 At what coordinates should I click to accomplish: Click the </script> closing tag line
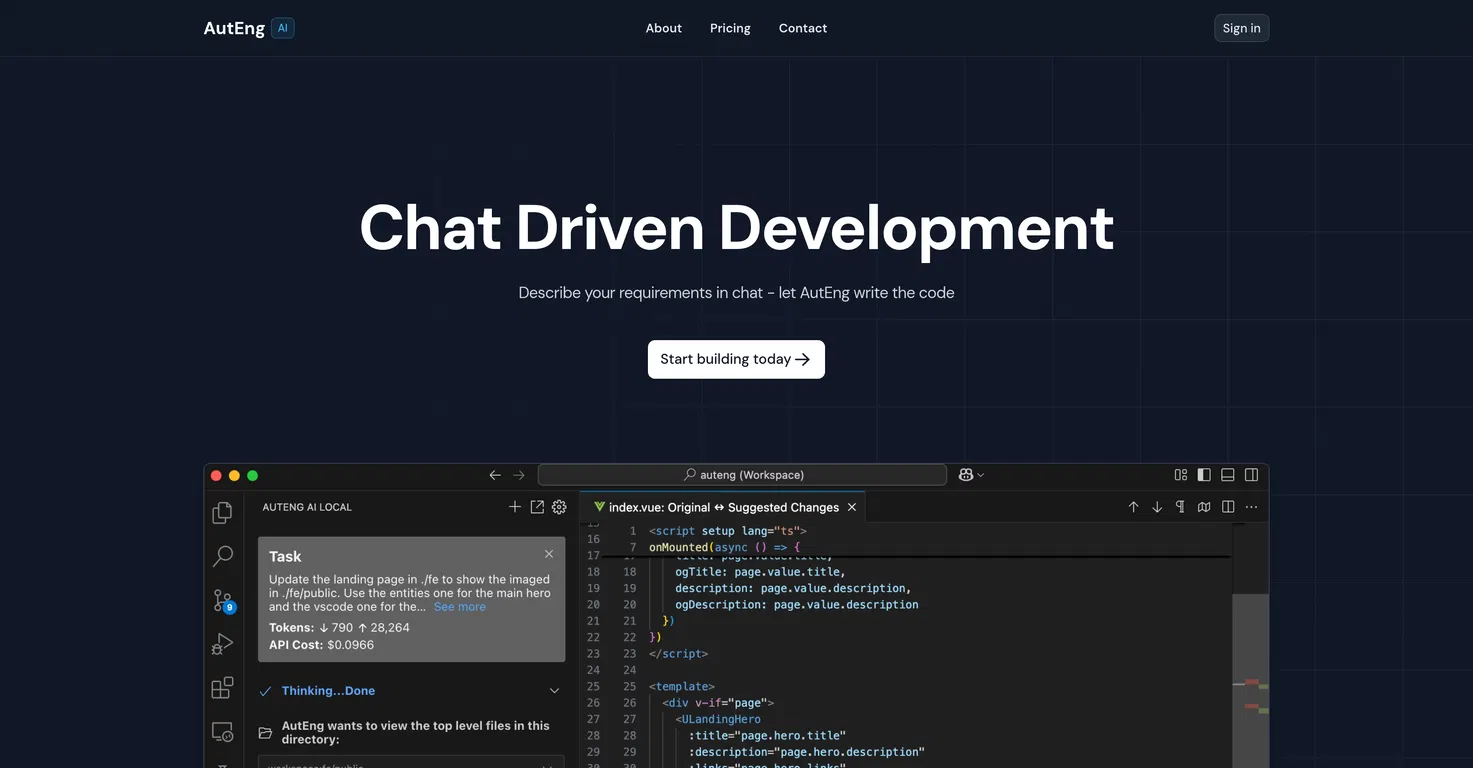pyautogui.click(x=678, y=653)
